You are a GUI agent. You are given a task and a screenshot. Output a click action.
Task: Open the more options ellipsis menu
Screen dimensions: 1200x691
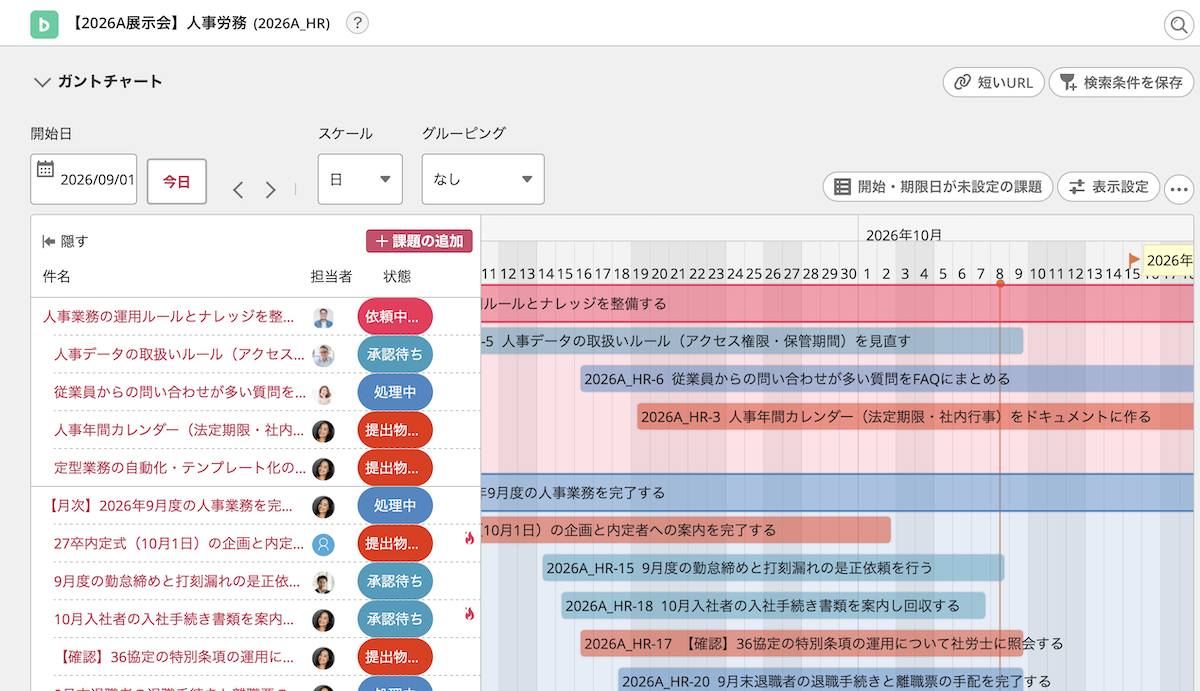(x=1180, y=187)
